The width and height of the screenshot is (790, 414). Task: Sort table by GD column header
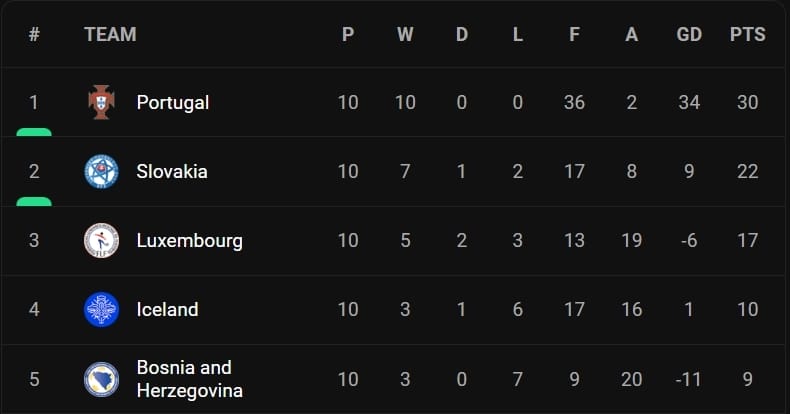click(689, 34)
